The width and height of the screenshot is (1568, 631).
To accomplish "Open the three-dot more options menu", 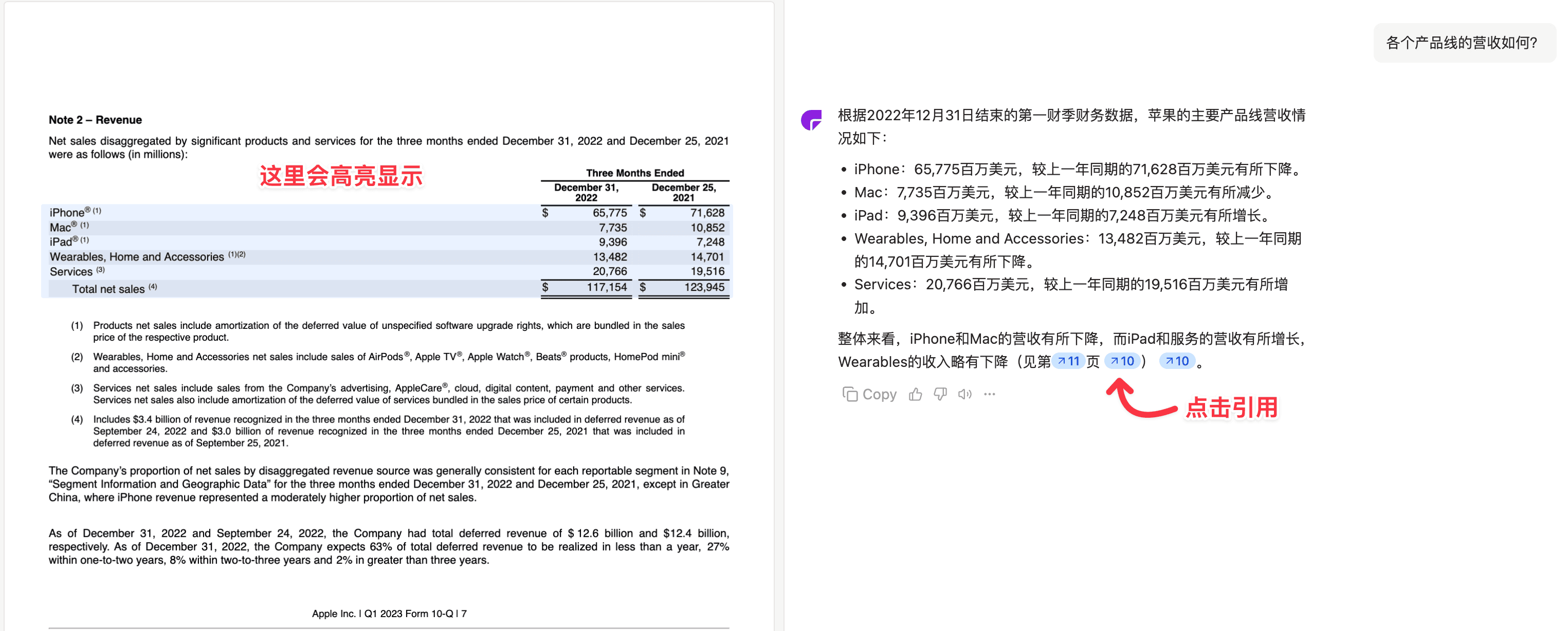I will click(989, 394).
